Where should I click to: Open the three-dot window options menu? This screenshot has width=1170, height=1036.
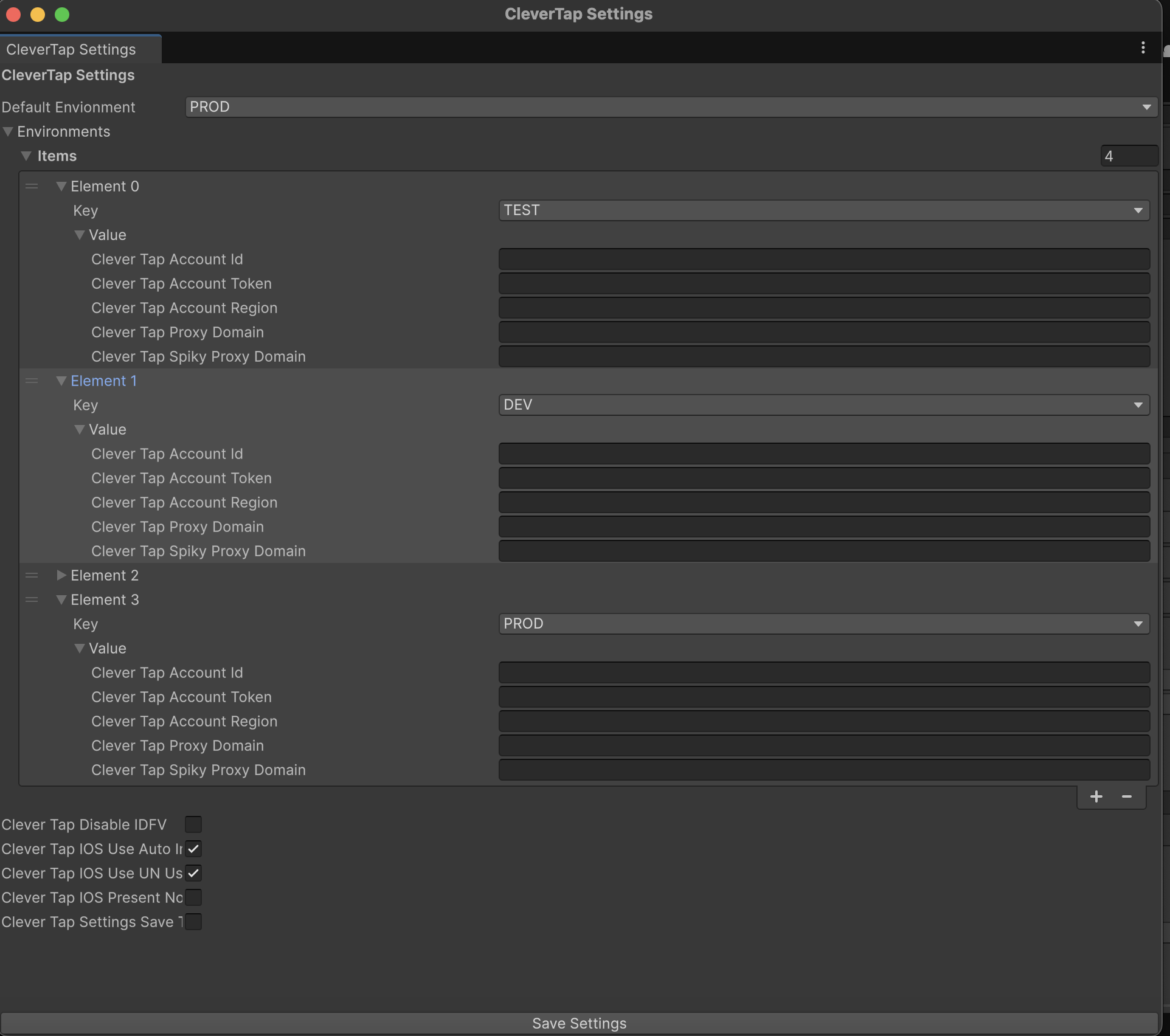pos(1143,47)
